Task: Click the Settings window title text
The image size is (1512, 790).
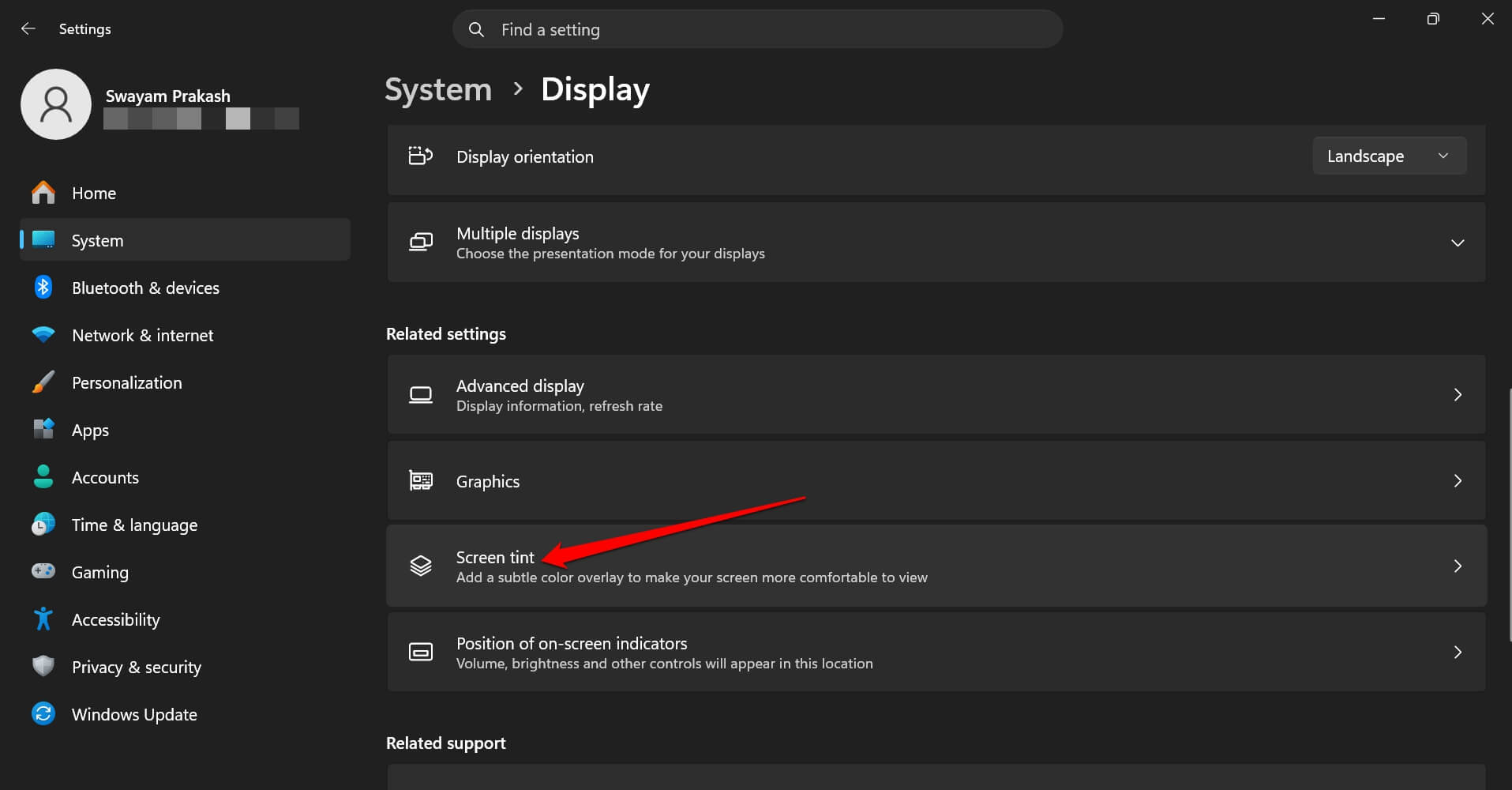Action: [x=84, y=29]
